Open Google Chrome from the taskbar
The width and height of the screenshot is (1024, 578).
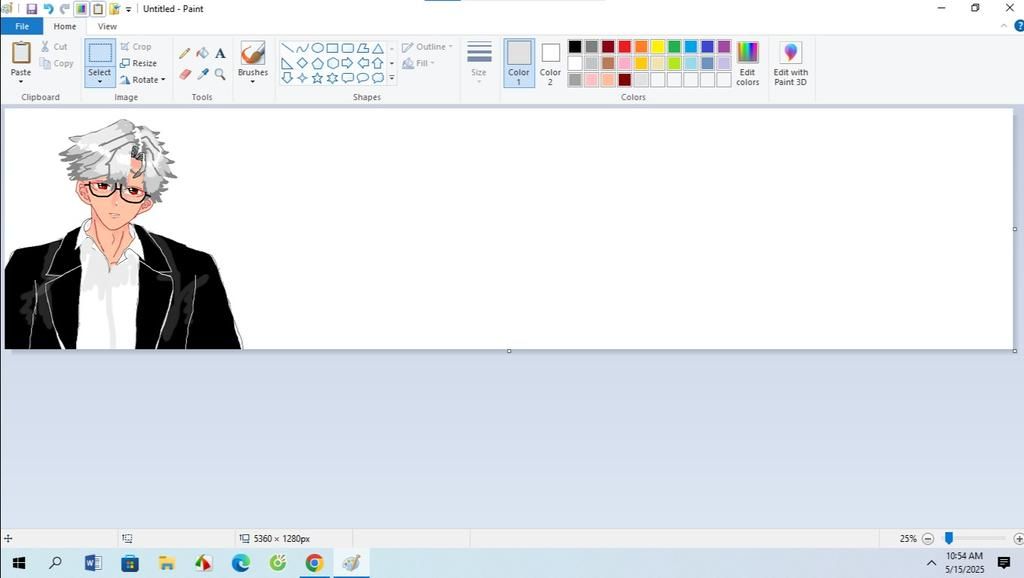[314, 563]
